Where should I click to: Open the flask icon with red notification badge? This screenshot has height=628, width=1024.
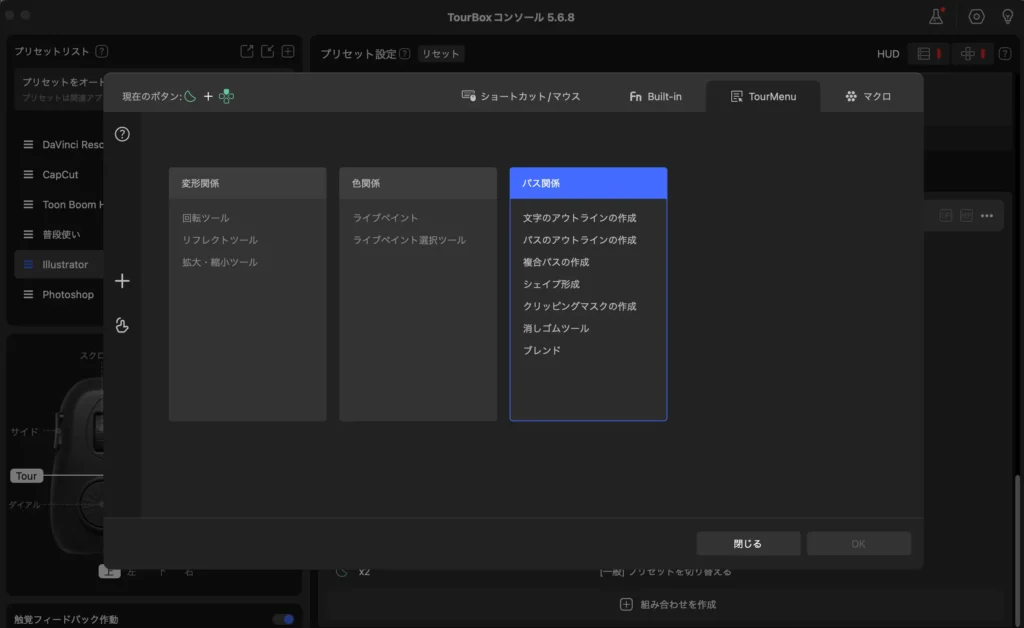[935, 16]
